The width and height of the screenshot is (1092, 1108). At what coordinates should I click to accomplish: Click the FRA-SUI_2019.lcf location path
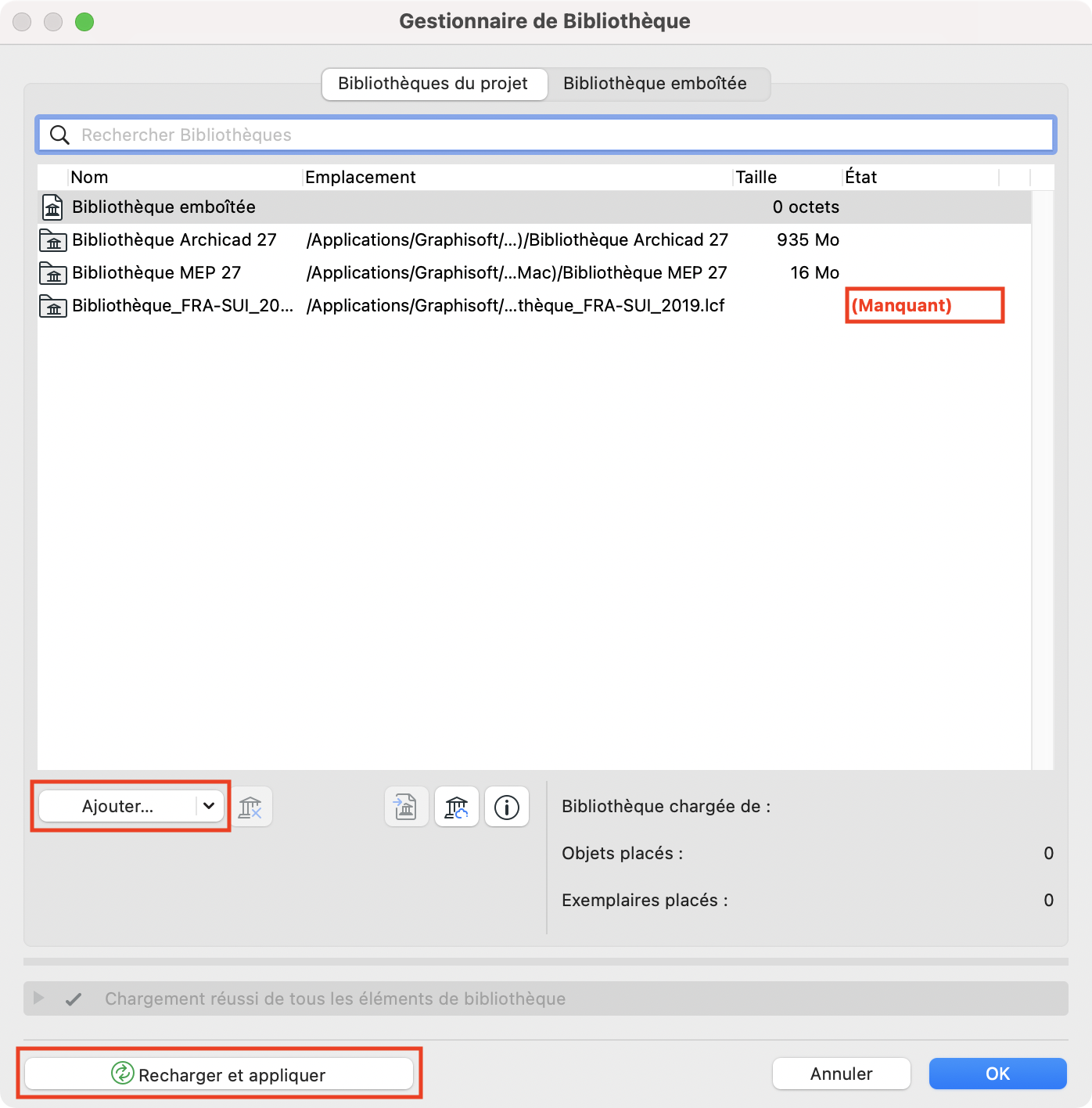tap(515, 306)
